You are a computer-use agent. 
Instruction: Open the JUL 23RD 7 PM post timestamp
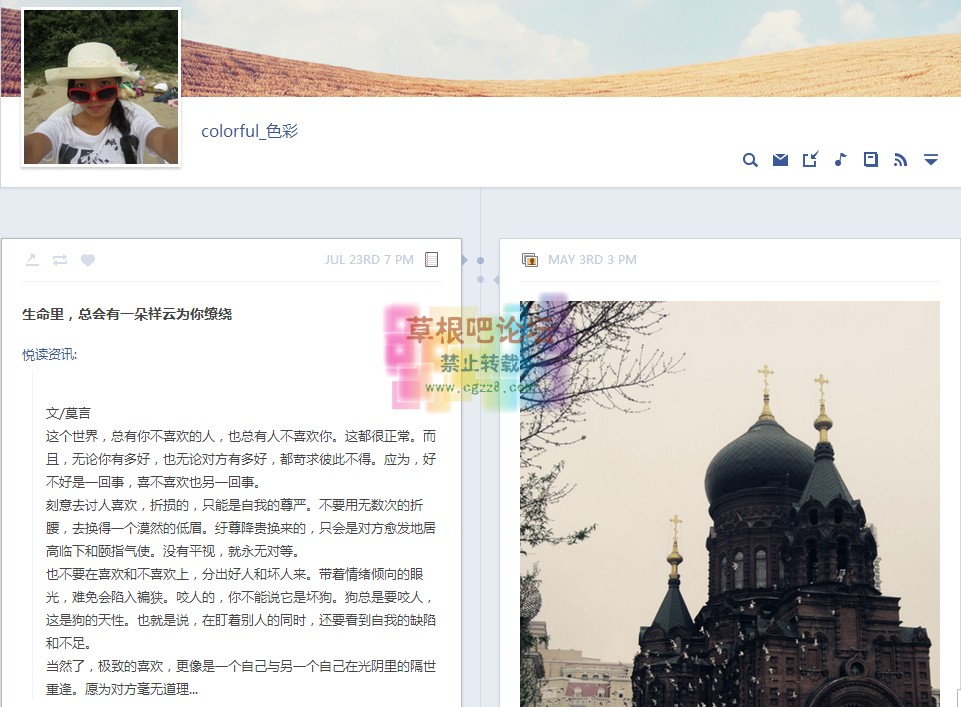pyautogui.click(x=368, y=260)
